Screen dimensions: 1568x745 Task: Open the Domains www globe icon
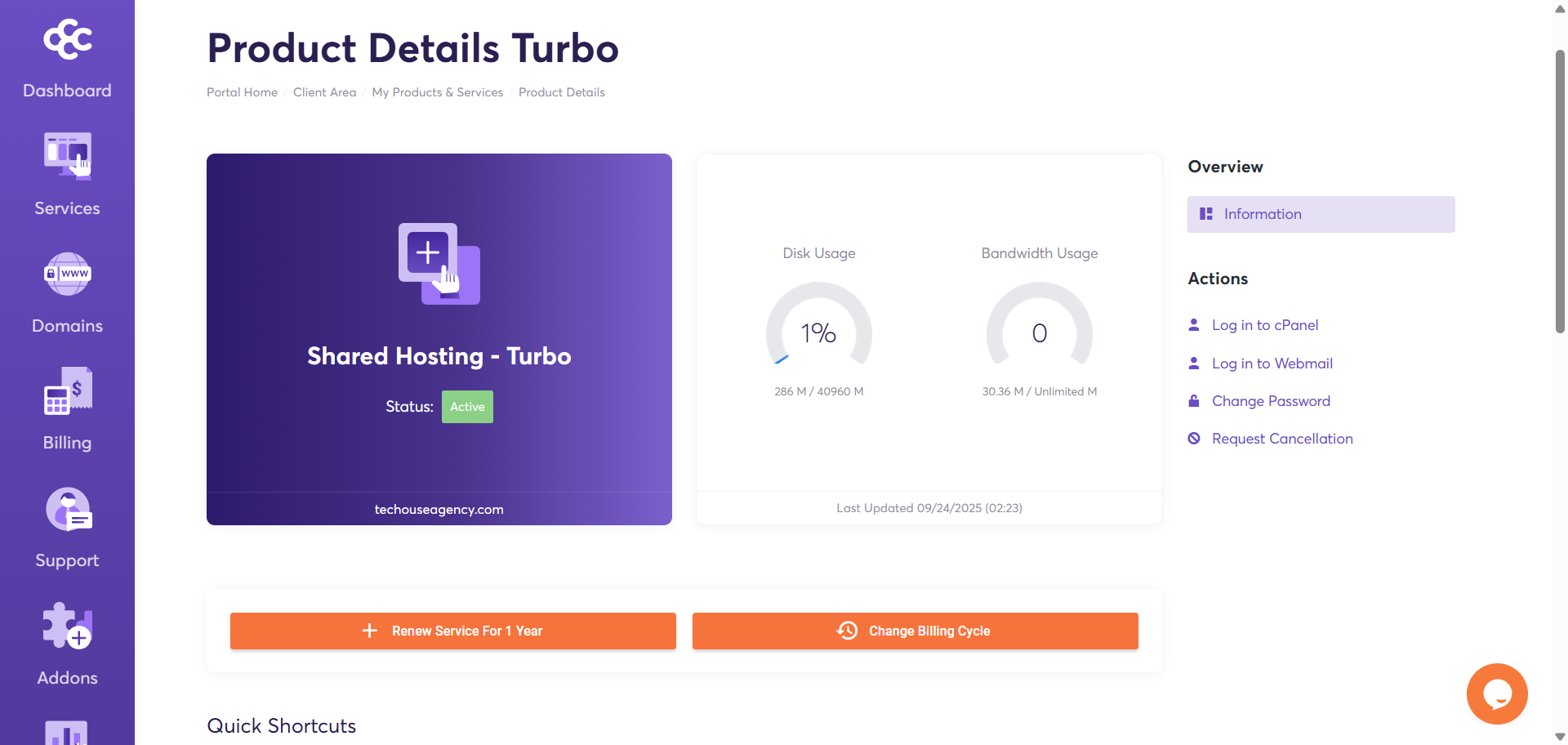coord(68,274)
